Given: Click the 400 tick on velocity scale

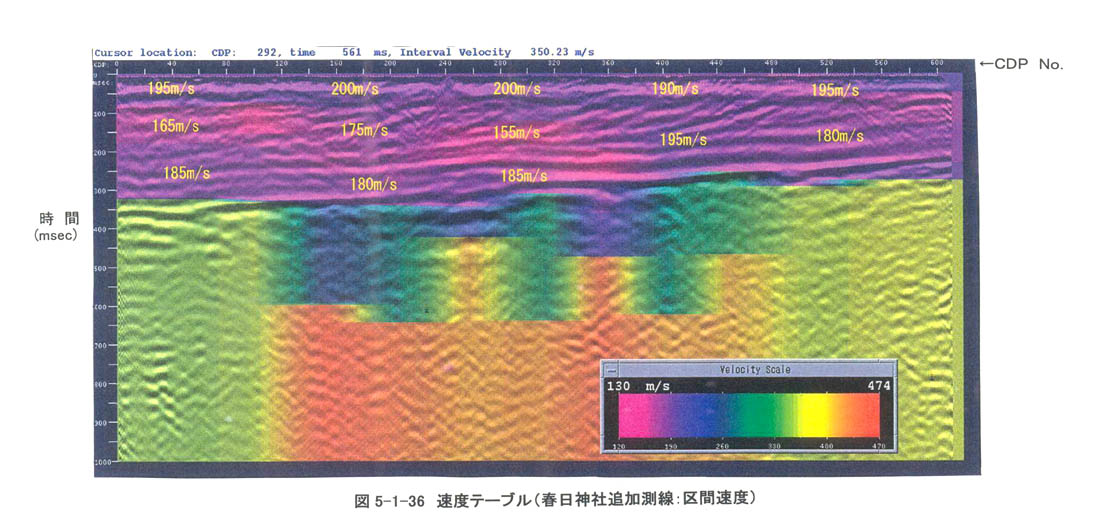Looking at the screenshot, I should point(825,444).
